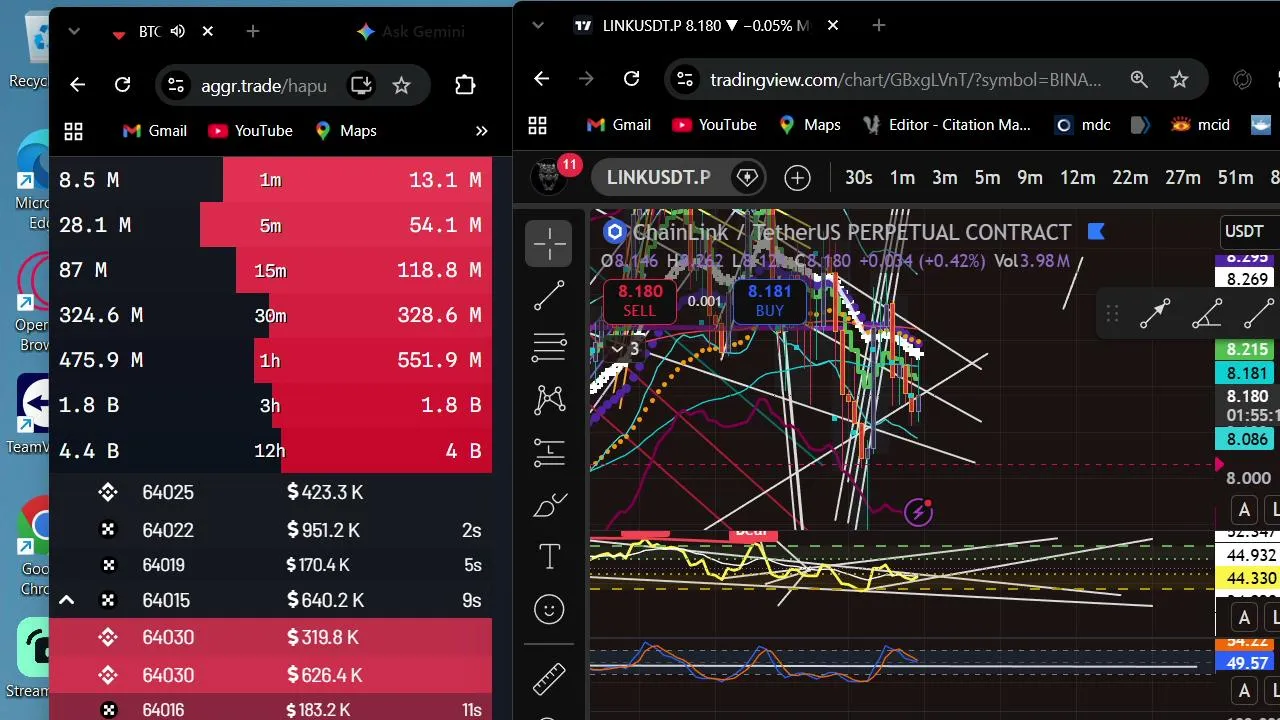Image resolution: width=1280 pixels, height=720 pixels.
Task: Select the 5m chart interval
Action: tap(987, 178)
